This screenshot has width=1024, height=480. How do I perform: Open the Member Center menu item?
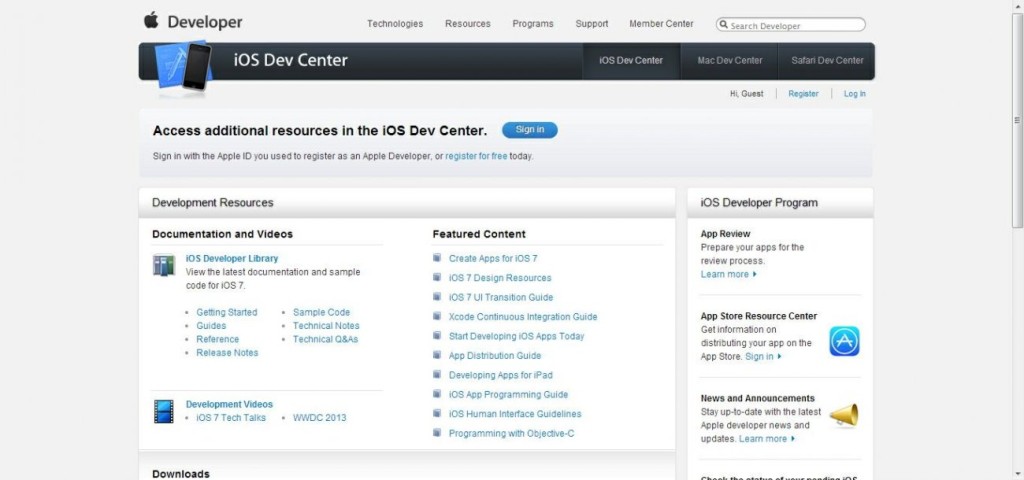click(661, 24)
